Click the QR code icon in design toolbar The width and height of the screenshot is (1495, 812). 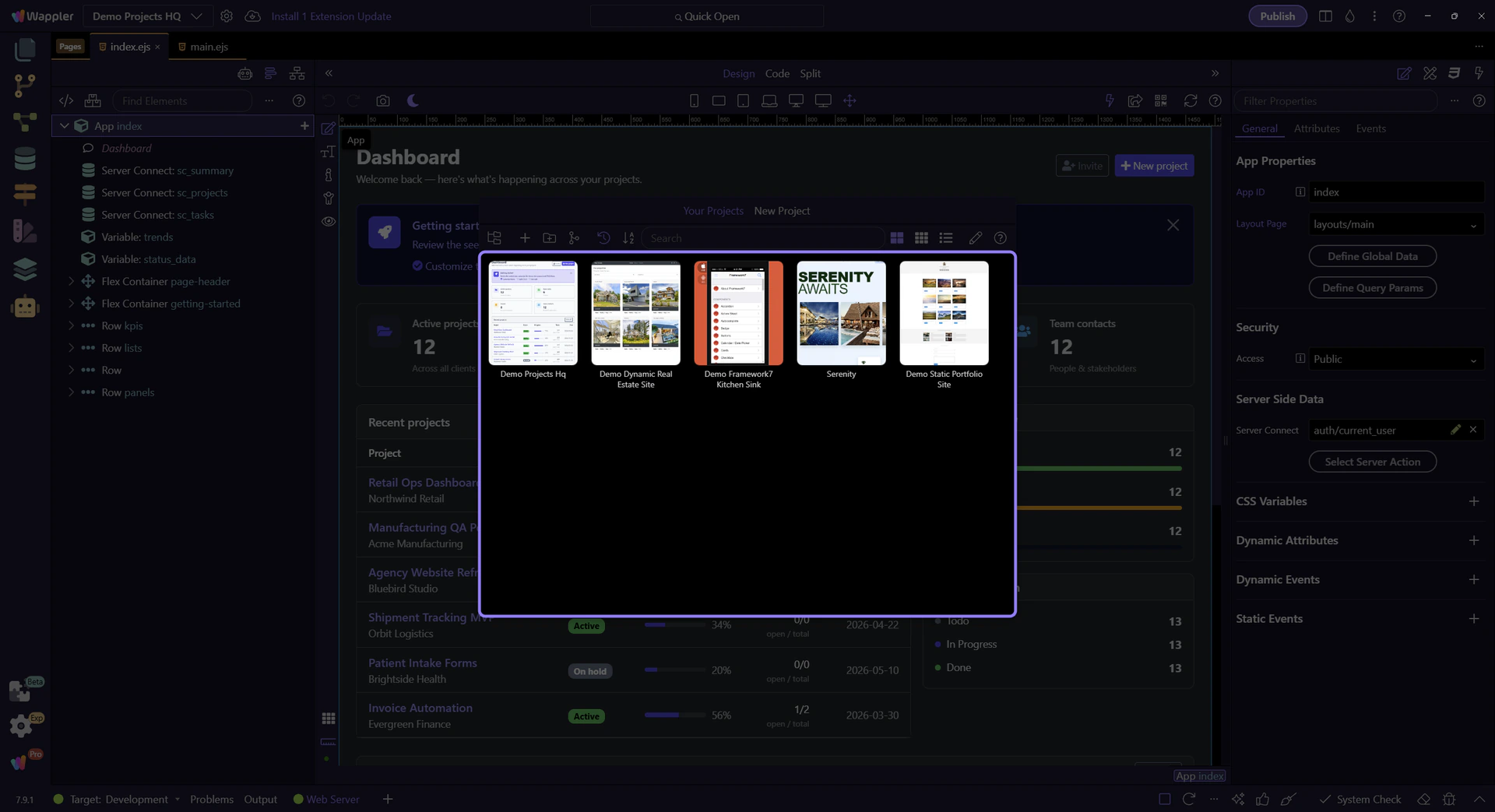(x=1161, y=101)
